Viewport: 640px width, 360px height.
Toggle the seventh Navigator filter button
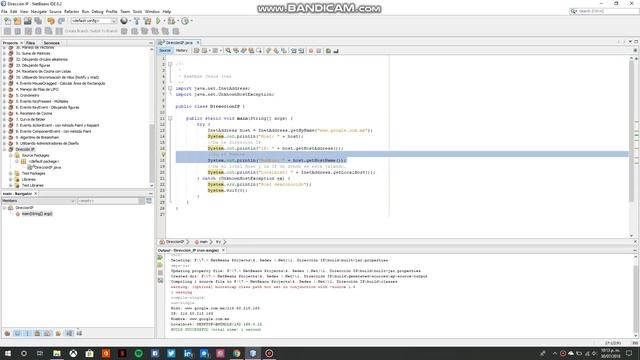(69, 333)
